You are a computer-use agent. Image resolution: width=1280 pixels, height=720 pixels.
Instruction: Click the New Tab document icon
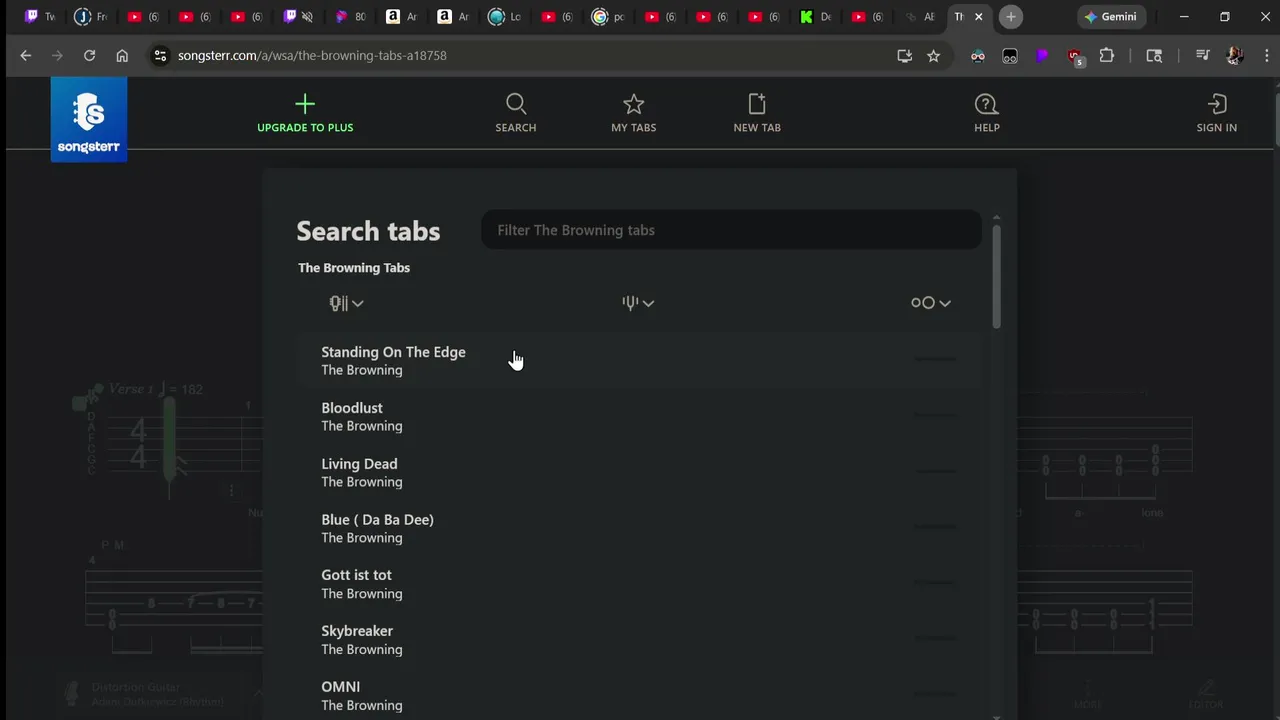point(757,104)
